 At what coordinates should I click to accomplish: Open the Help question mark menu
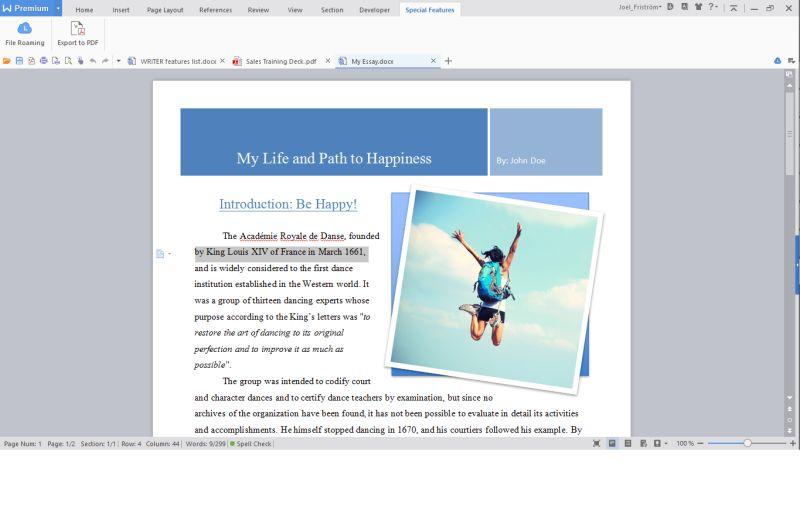click(712, 7)
